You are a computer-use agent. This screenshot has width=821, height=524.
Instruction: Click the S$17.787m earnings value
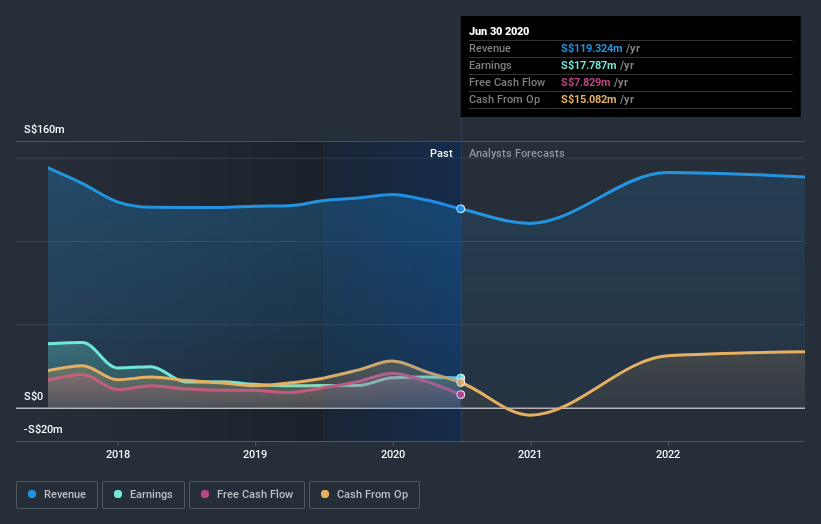pos(589,65)
